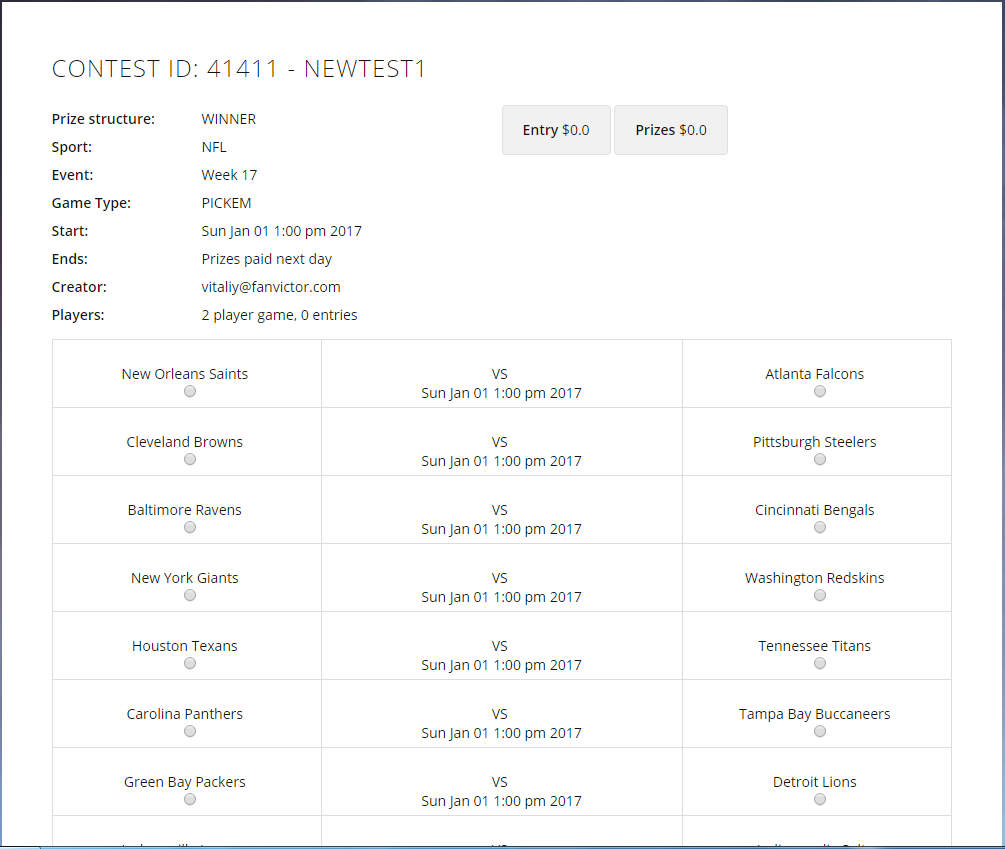Select Tennessee Titans radio button
This screenshot has height=849, width=1005.
[820, 663]
